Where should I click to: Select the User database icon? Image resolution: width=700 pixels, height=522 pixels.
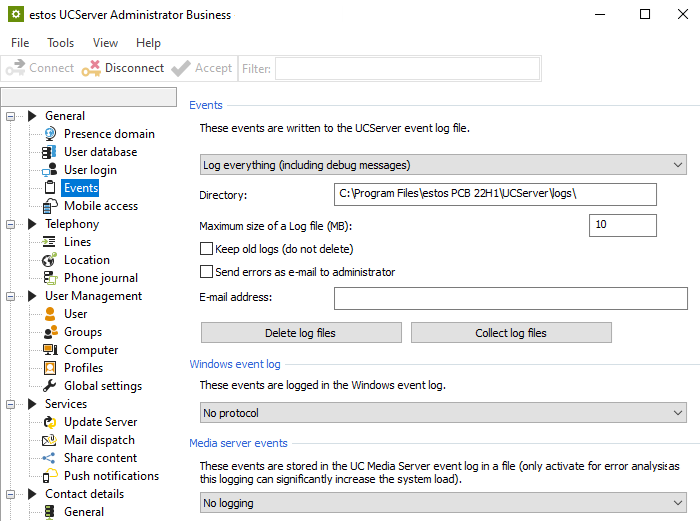(x=49, y=152)
